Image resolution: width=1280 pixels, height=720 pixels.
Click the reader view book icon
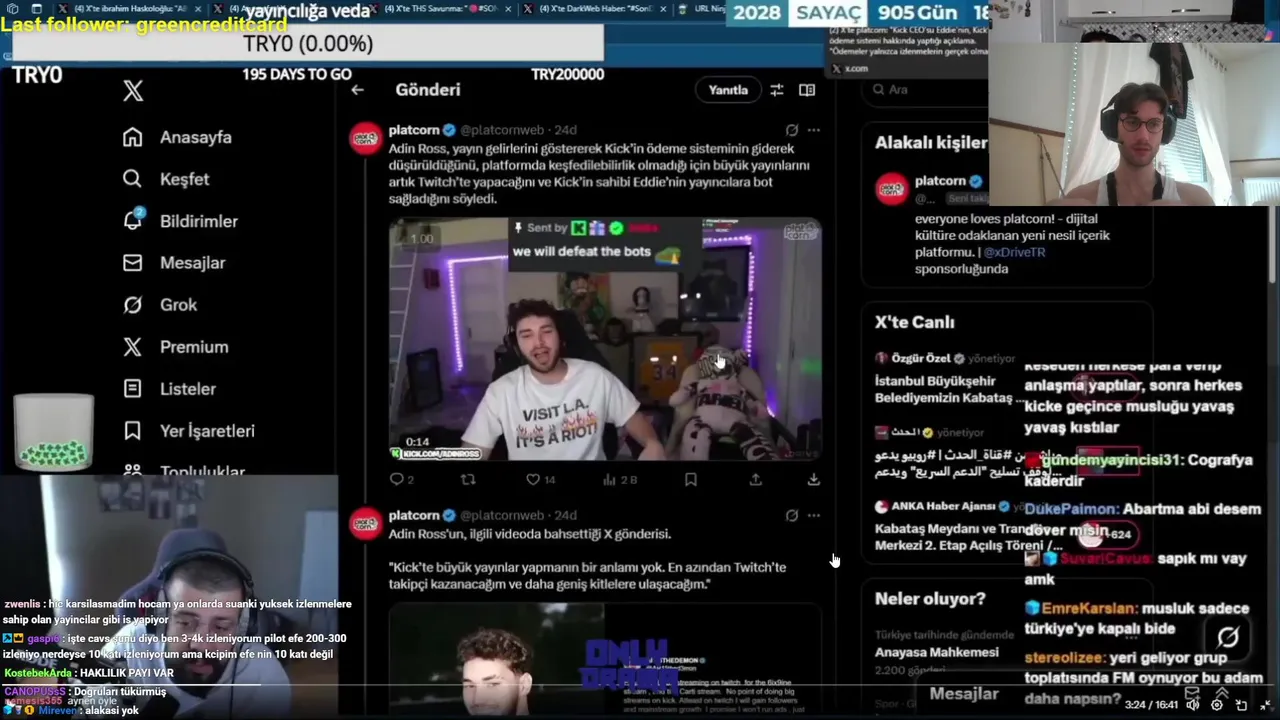pyautogui.click(x=807, y=90)
